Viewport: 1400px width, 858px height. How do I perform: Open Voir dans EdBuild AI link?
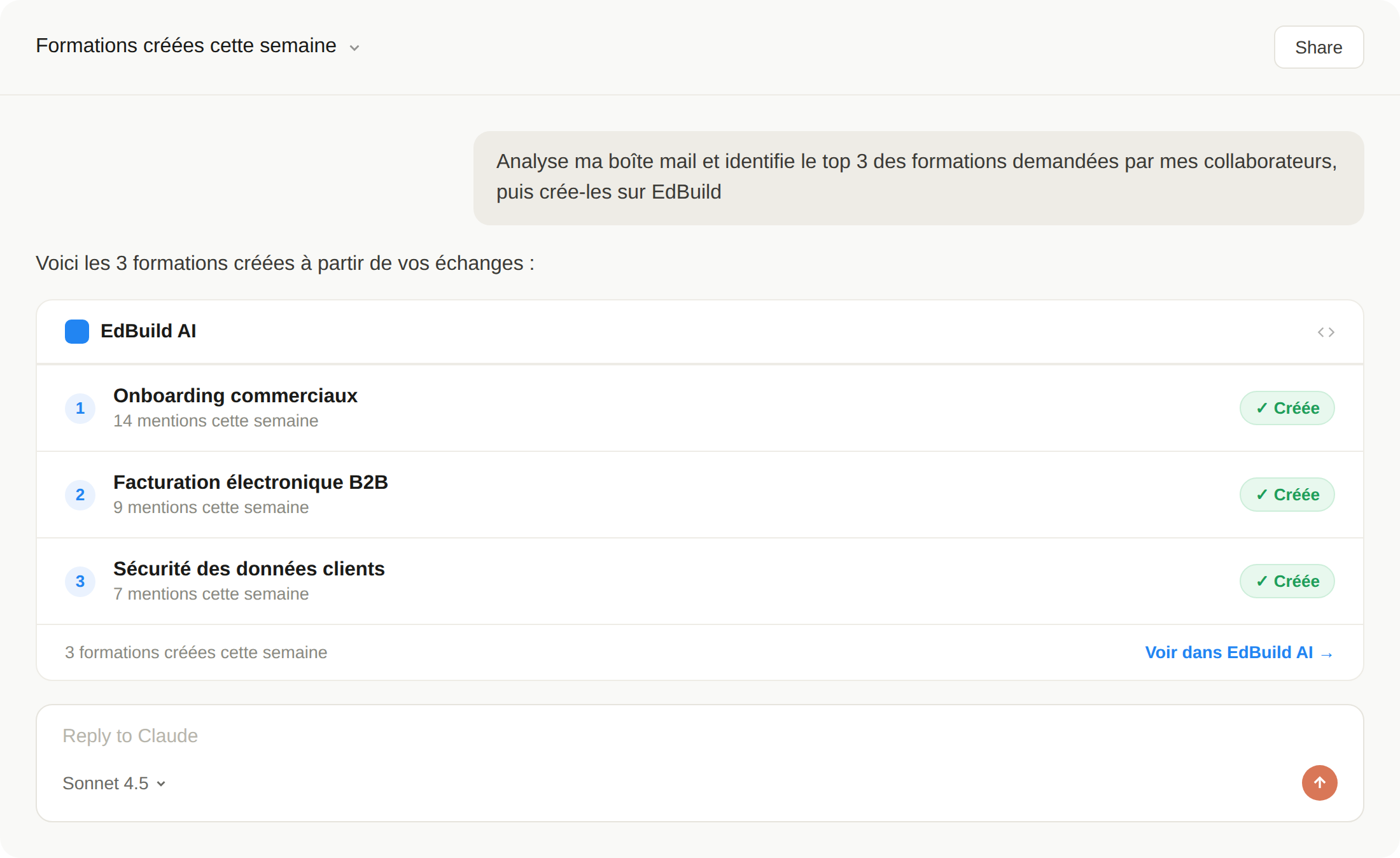(1238, 652)
